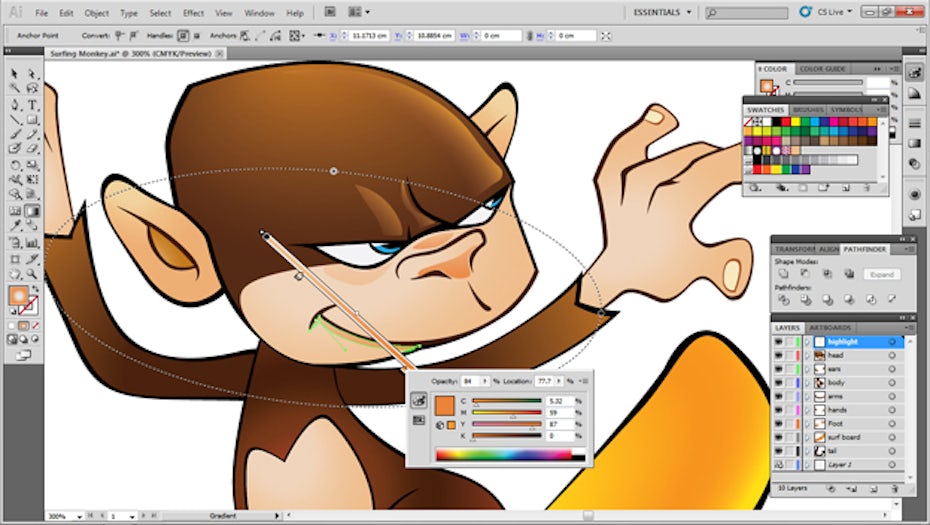Open the Effect menu
This screenshot has height=525, width=930.
tap(193, 12)
